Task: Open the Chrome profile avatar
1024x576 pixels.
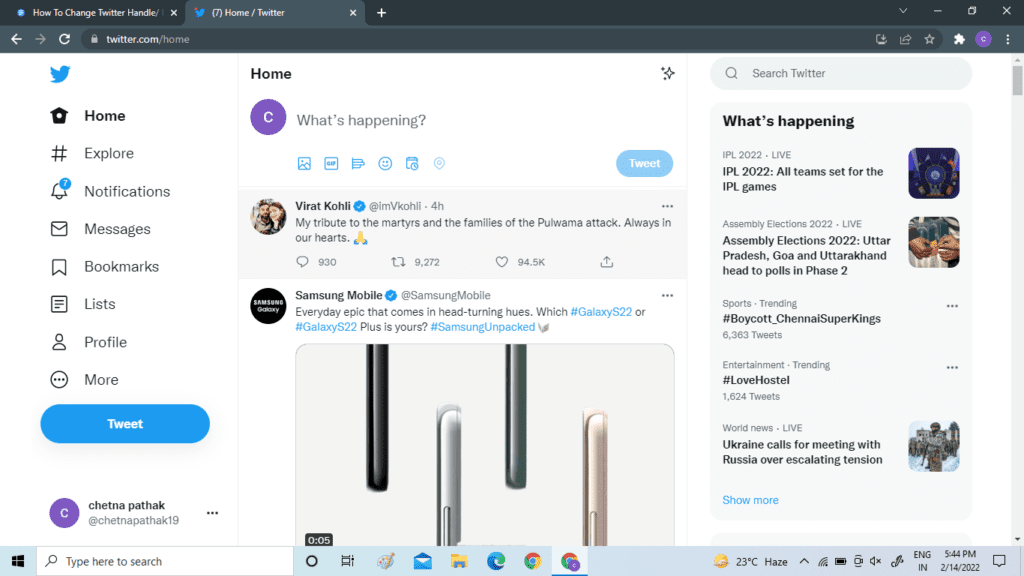Action: (x=984, y=39)
